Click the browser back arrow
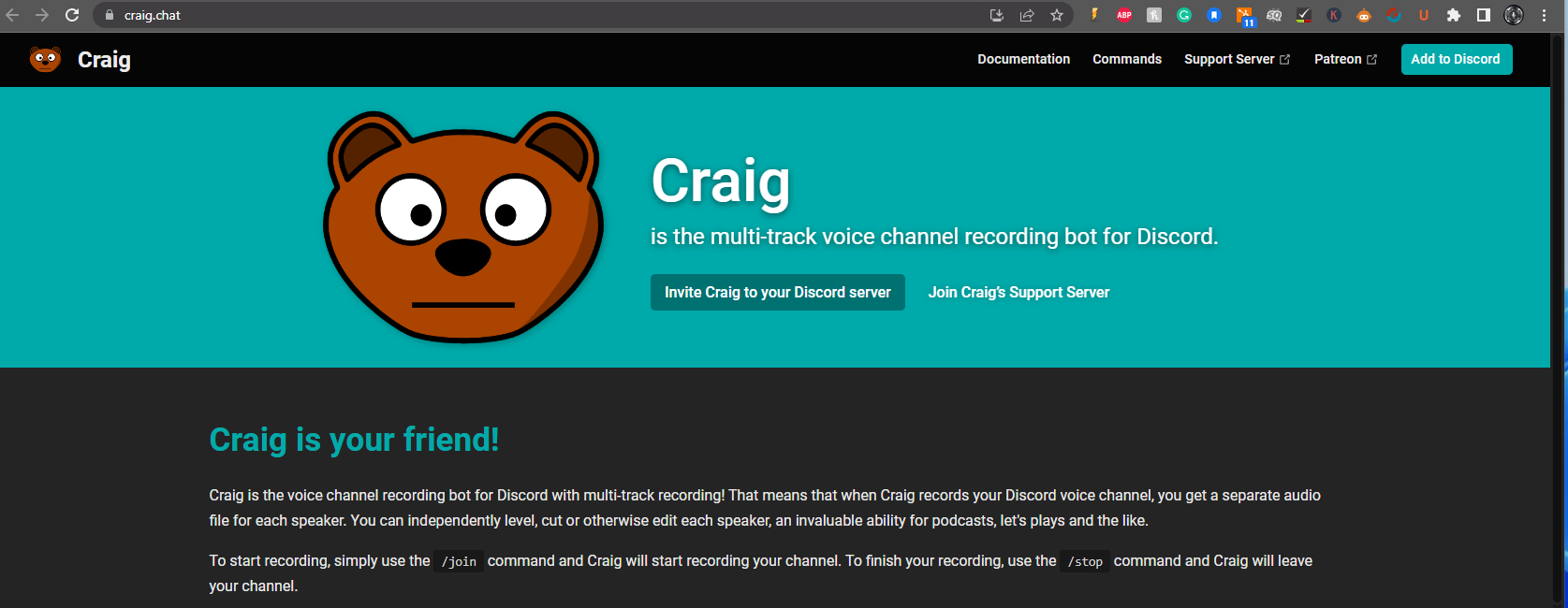The width and height of the screenshot is (1568, 608). (x=13, y=15)
